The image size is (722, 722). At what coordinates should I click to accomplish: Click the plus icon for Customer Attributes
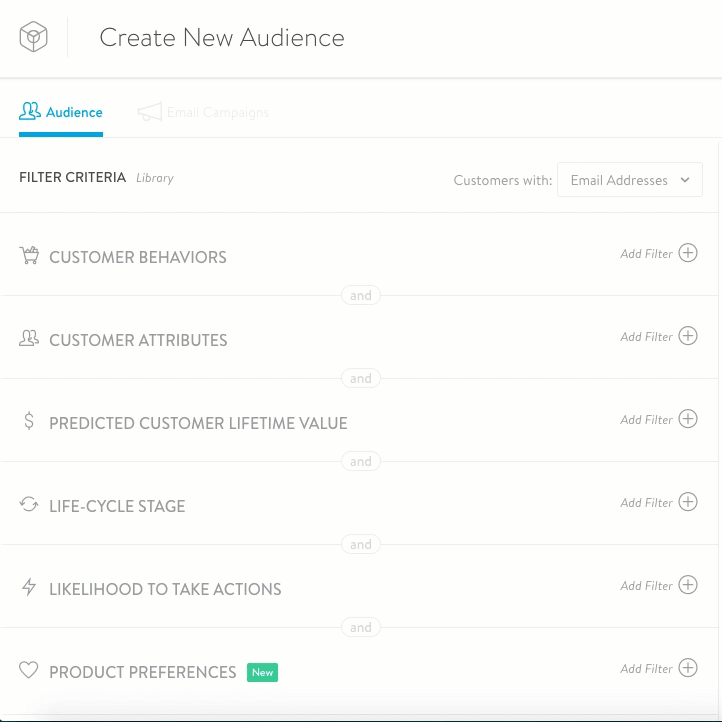pyautogui.click(x=688, y=336)
